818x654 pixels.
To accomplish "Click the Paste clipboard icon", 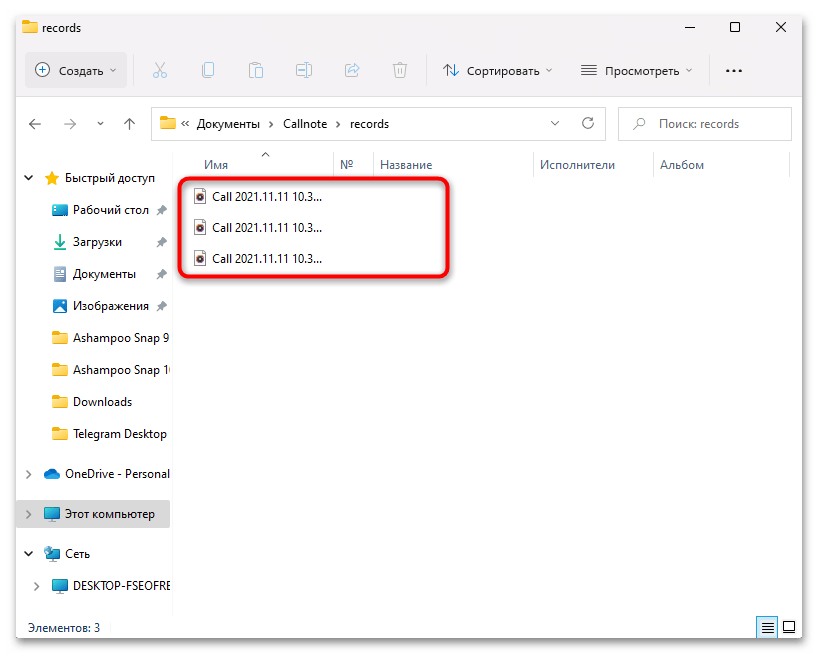I will click(x=256, y=70).
